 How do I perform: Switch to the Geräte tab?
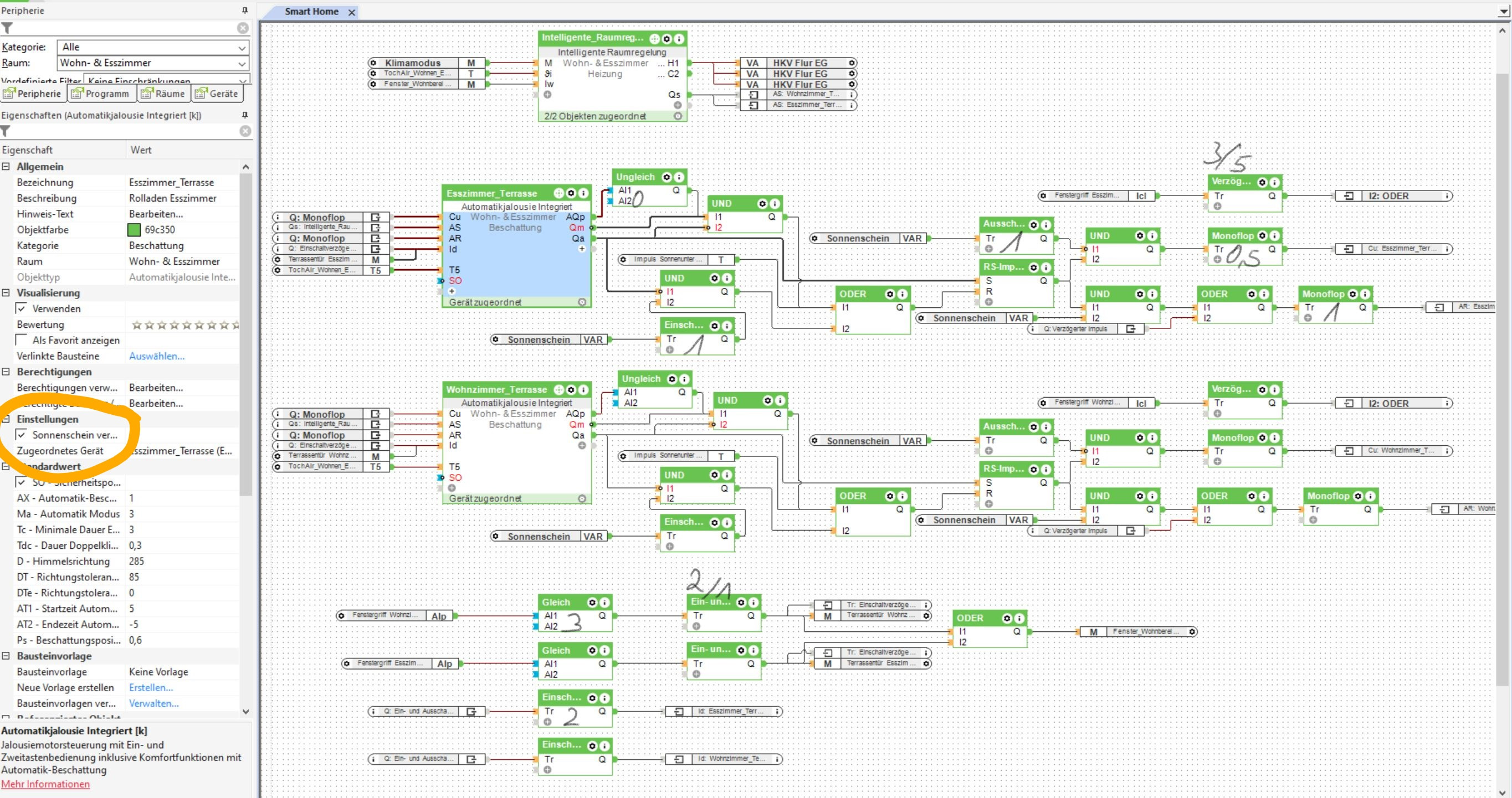click(218, 94)
